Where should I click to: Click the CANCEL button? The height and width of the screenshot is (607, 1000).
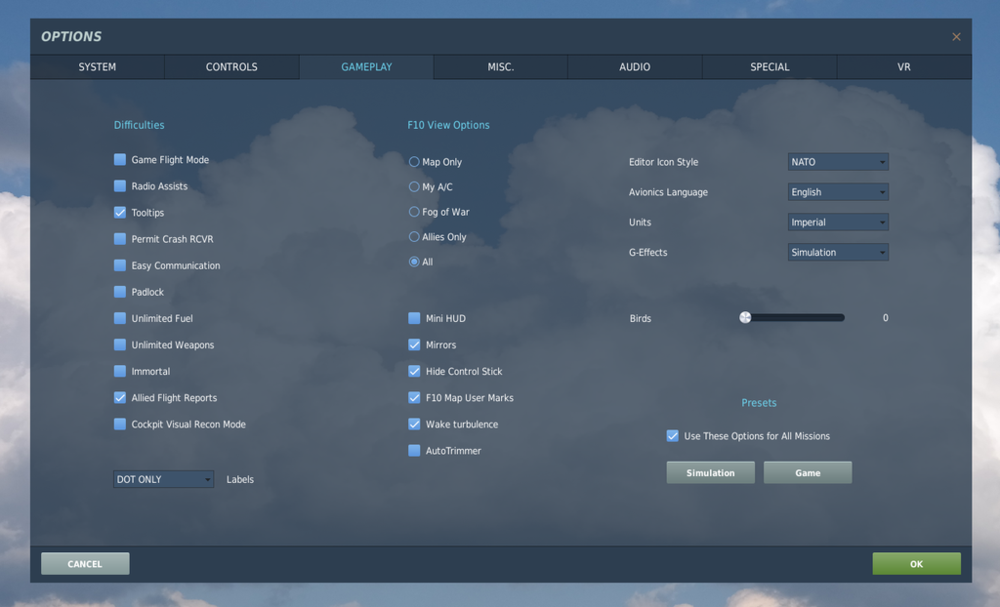(x=85, y=564)
